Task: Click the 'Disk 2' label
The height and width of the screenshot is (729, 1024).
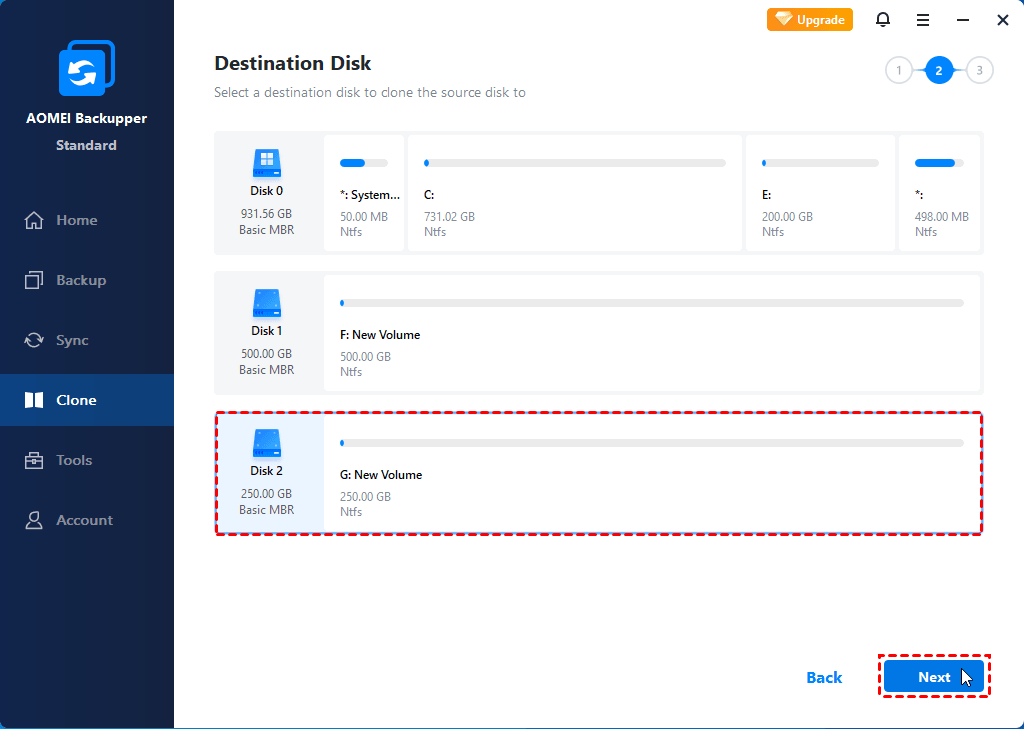Action: pos(266,470)
